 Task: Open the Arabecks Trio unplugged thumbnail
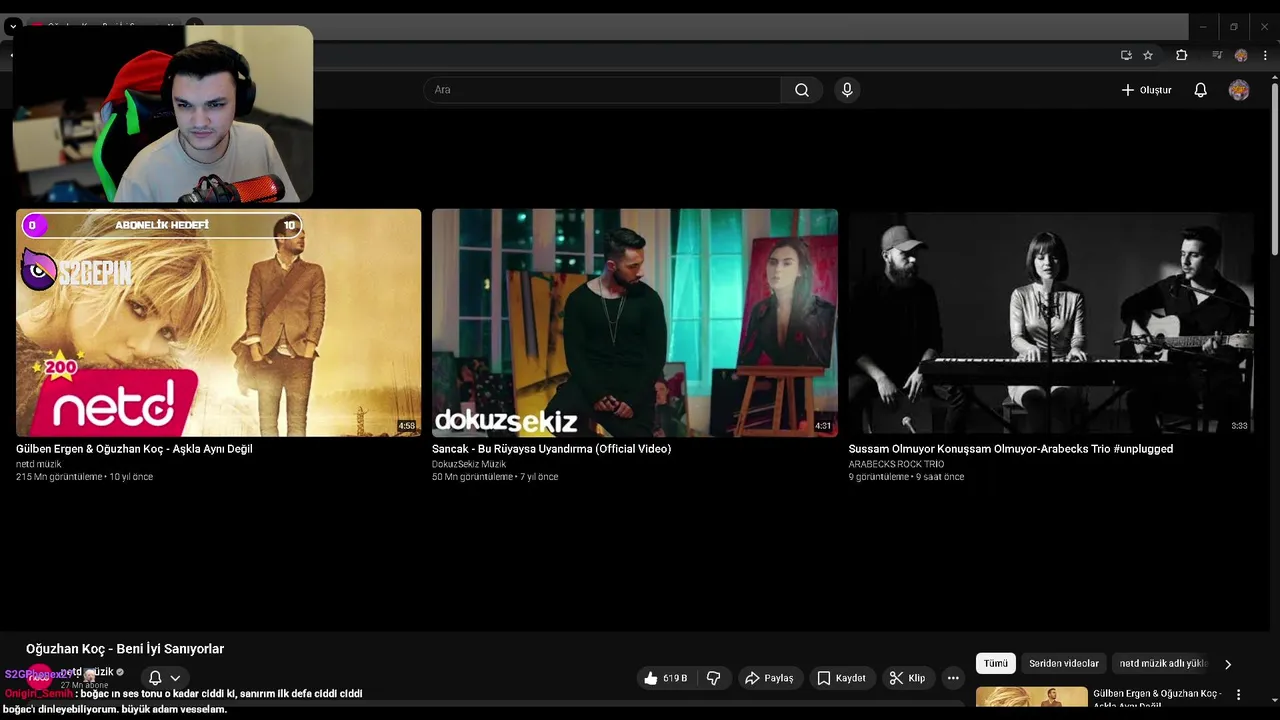click(x=1051, y=322)
